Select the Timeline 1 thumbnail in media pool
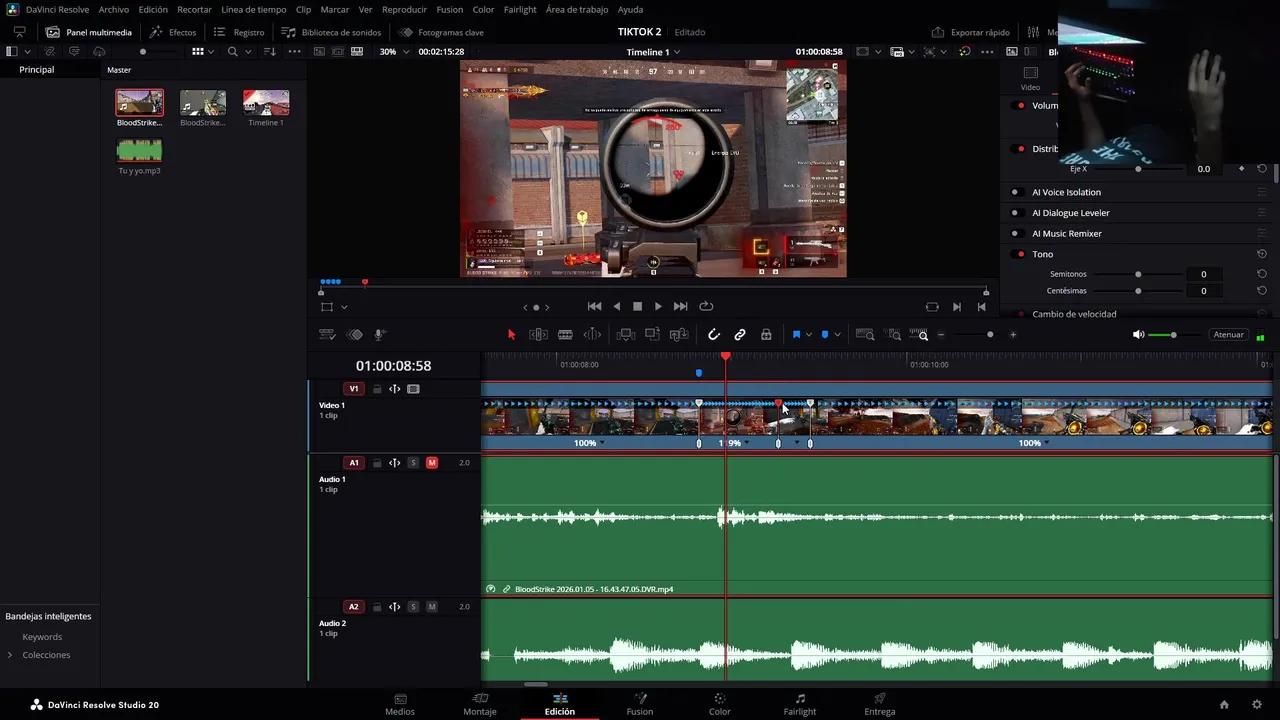 266,103
